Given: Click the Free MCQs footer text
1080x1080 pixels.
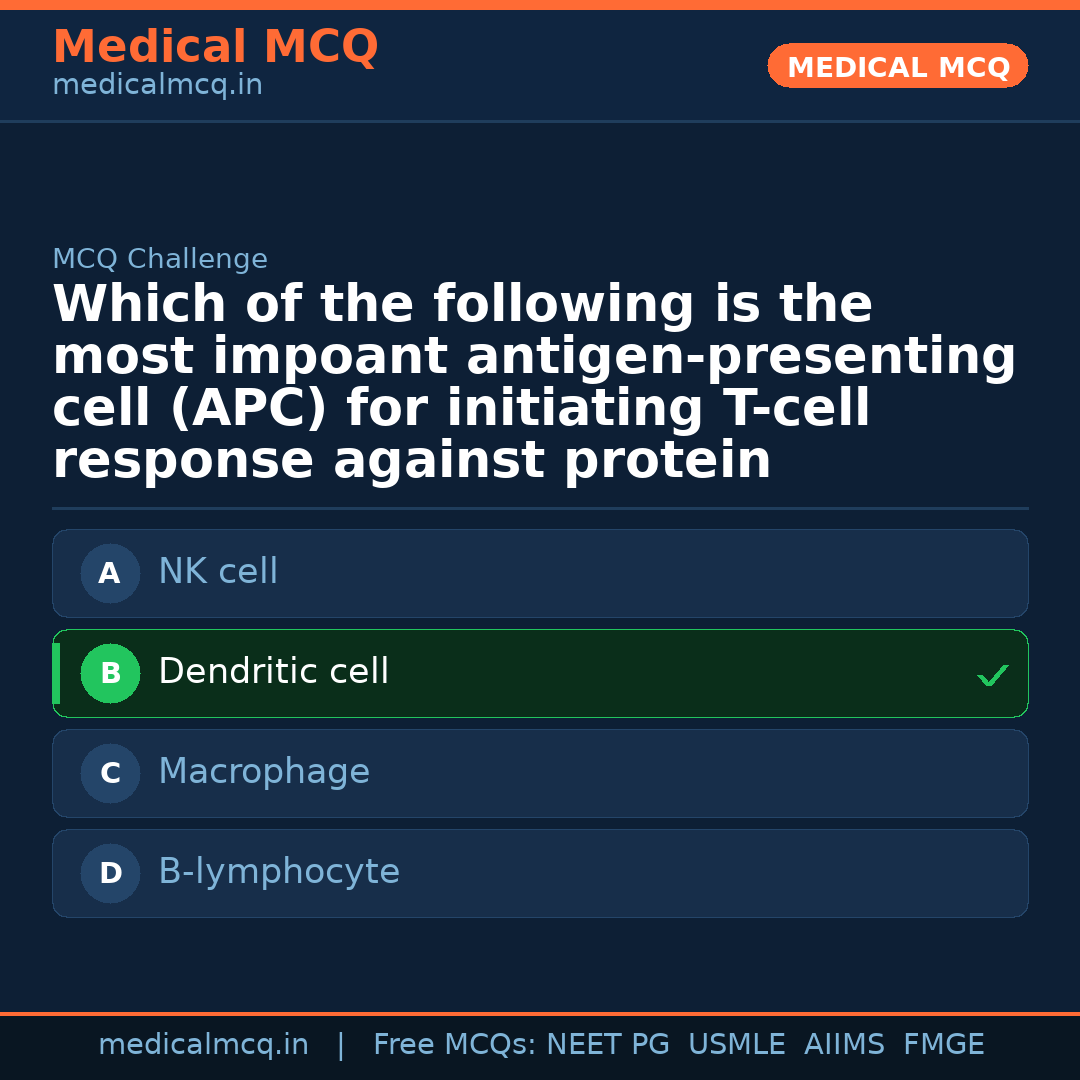Looking at the screenshot, I should tap(455, 1045).
